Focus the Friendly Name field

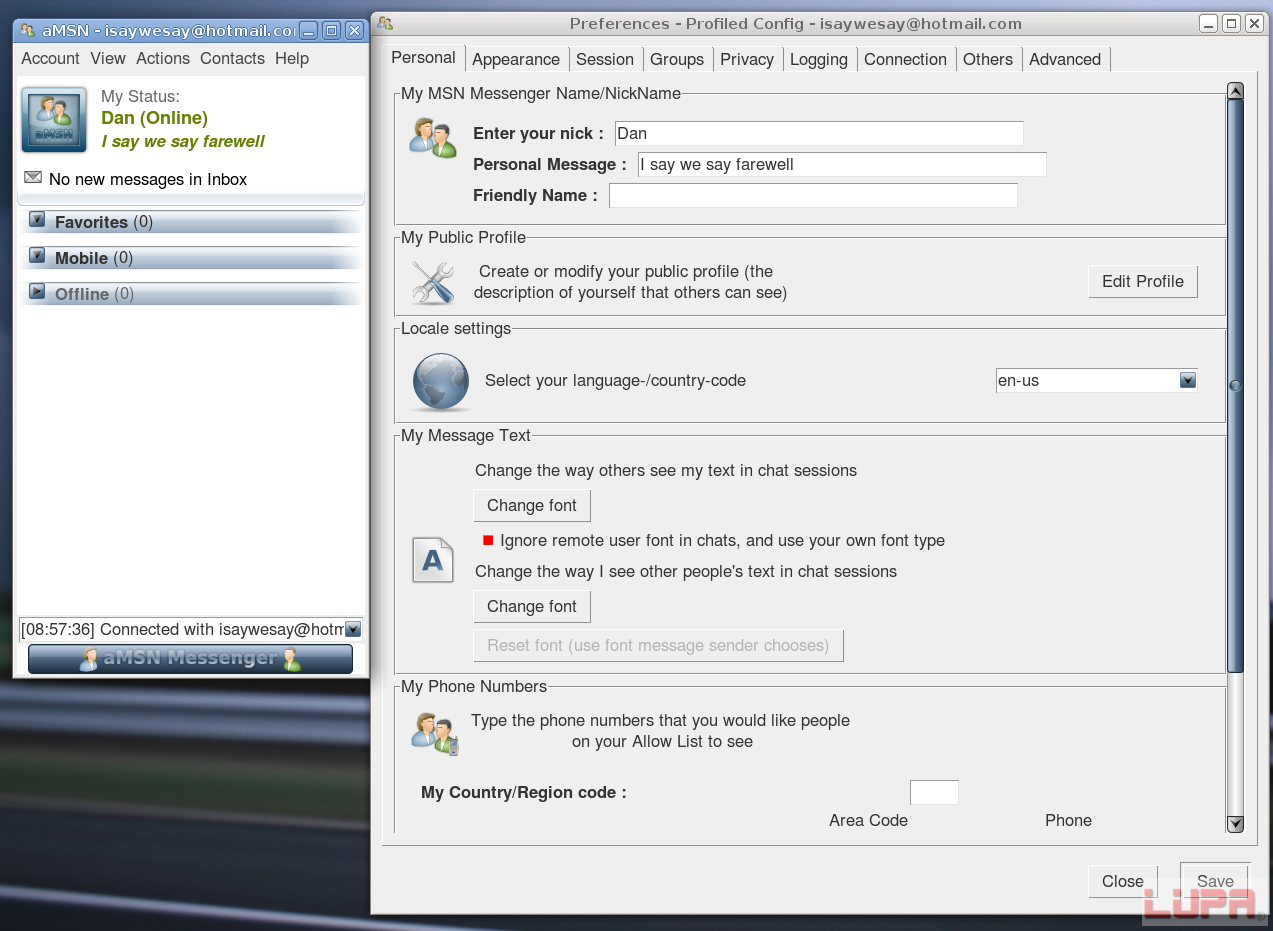pyautogui.click(x=813, y=195)
